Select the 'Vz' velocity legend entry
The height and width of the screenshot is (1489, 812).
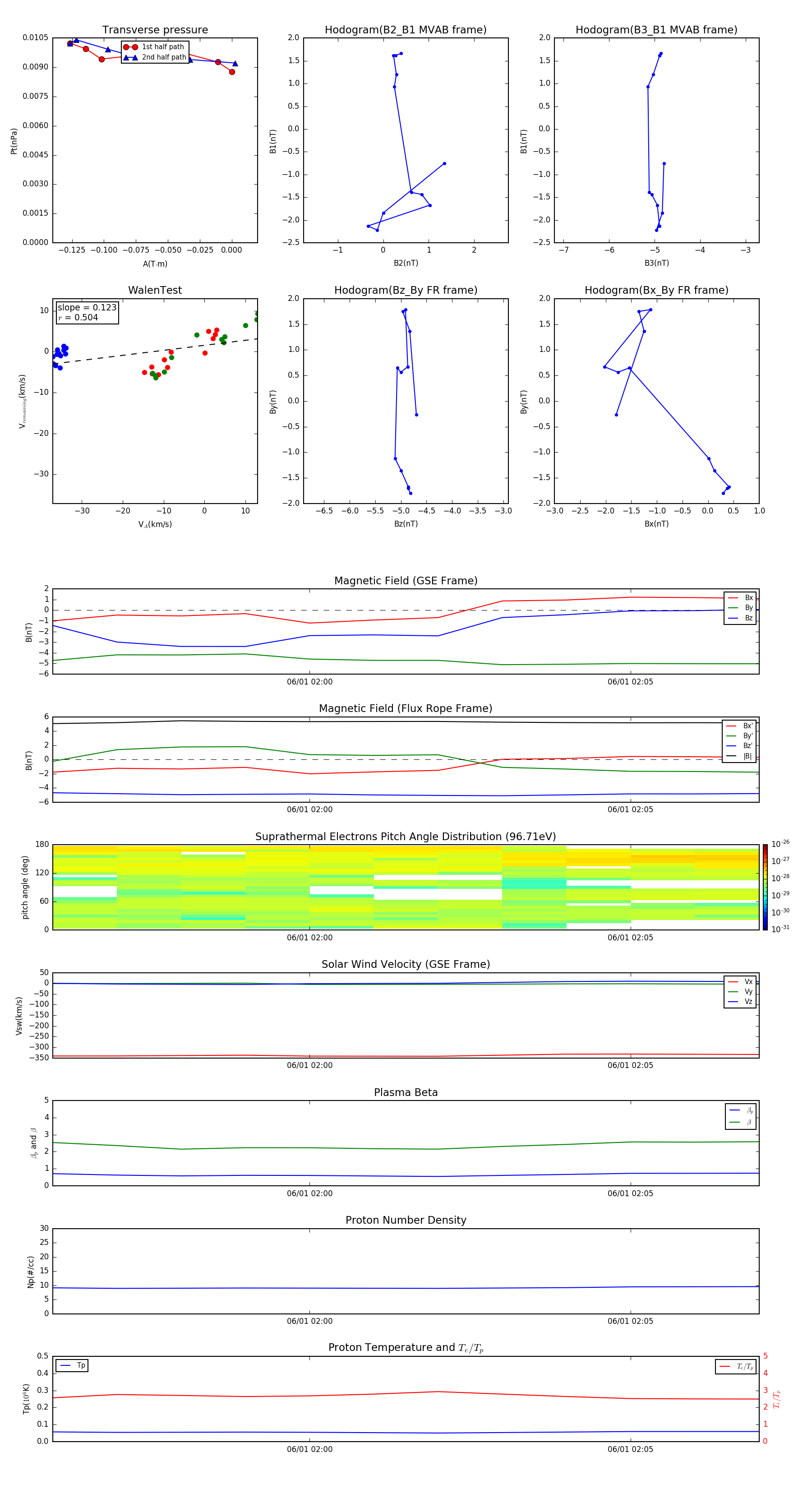tap(740, 1002)
